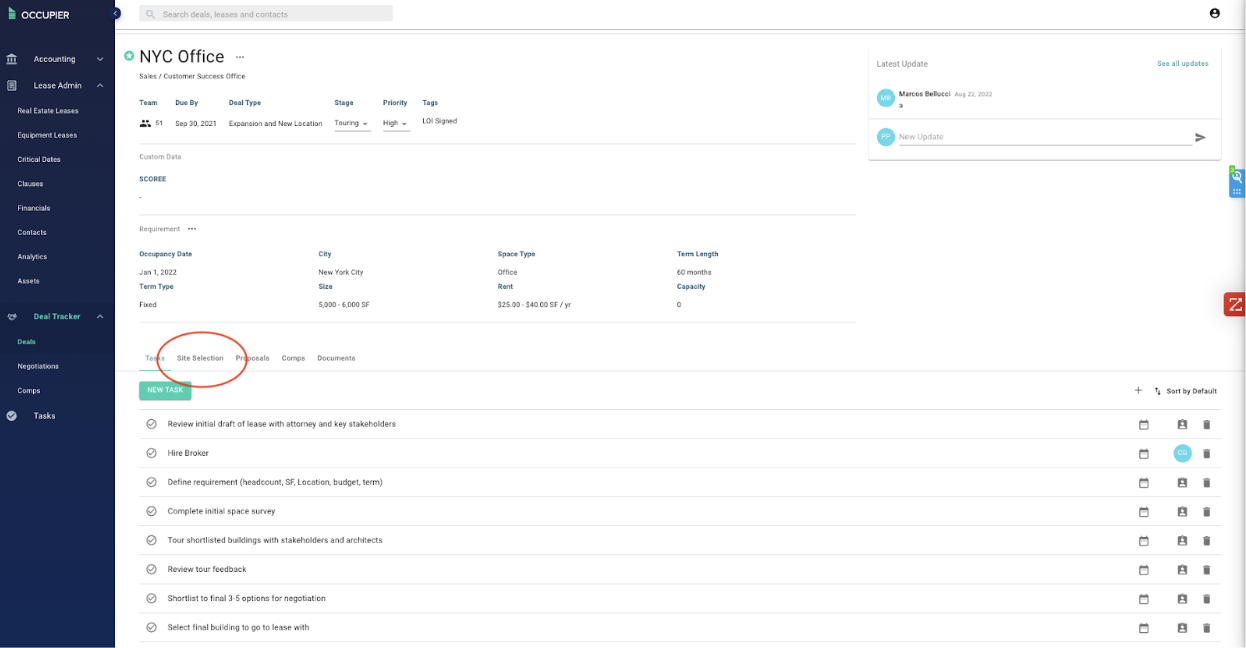Image resolution: width=1246 pixels, height=648 pixels.
Task: Mark Shortlist to final 3-5 options complete
Action: coord(152,598)
